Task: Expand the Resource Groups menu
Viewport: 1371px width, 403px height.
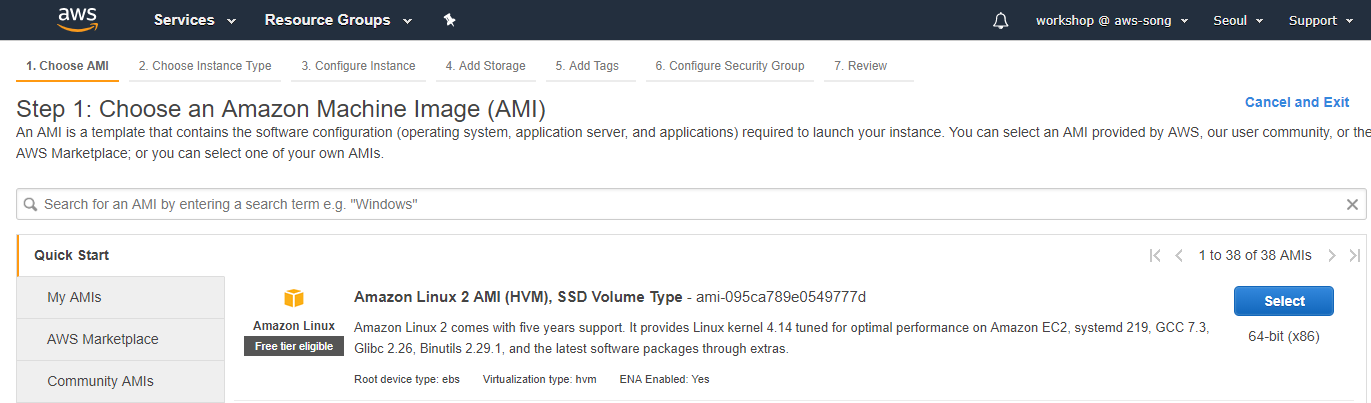Action: [338, 20]
